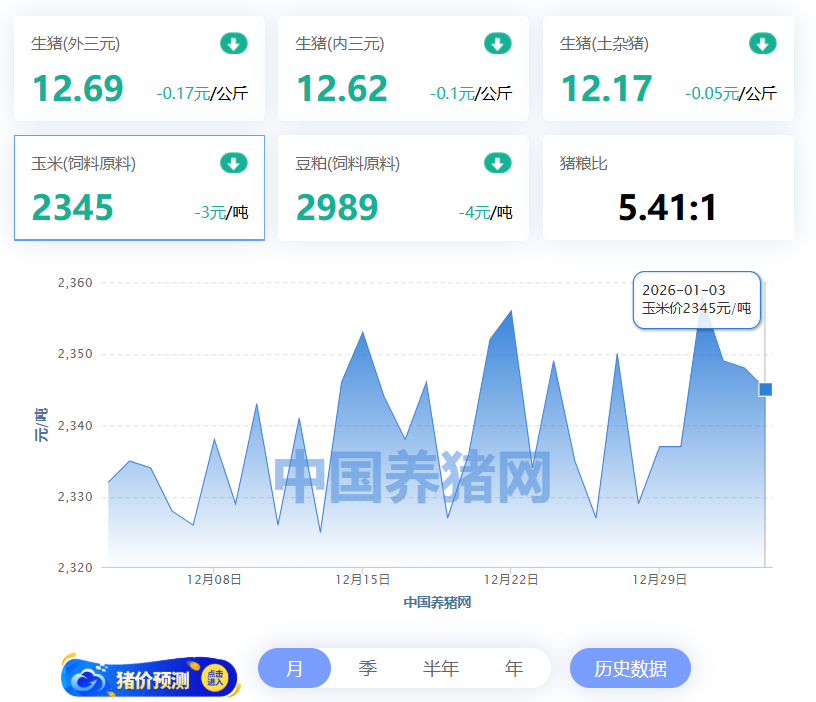Screen dimensions: 816x702
Task: Switch chart range to 月
Action: click(x=294, y=669)
